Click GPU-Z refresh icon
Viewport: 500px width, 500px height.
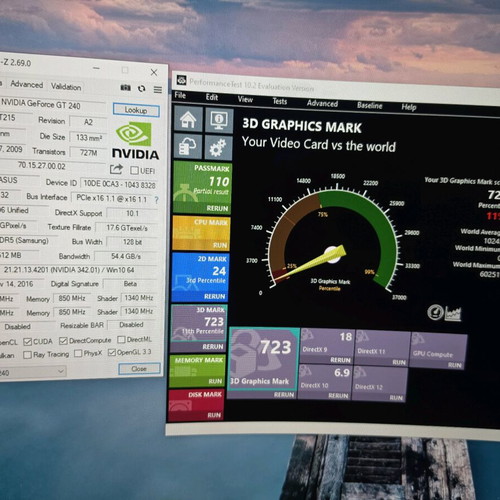[142, 88]
